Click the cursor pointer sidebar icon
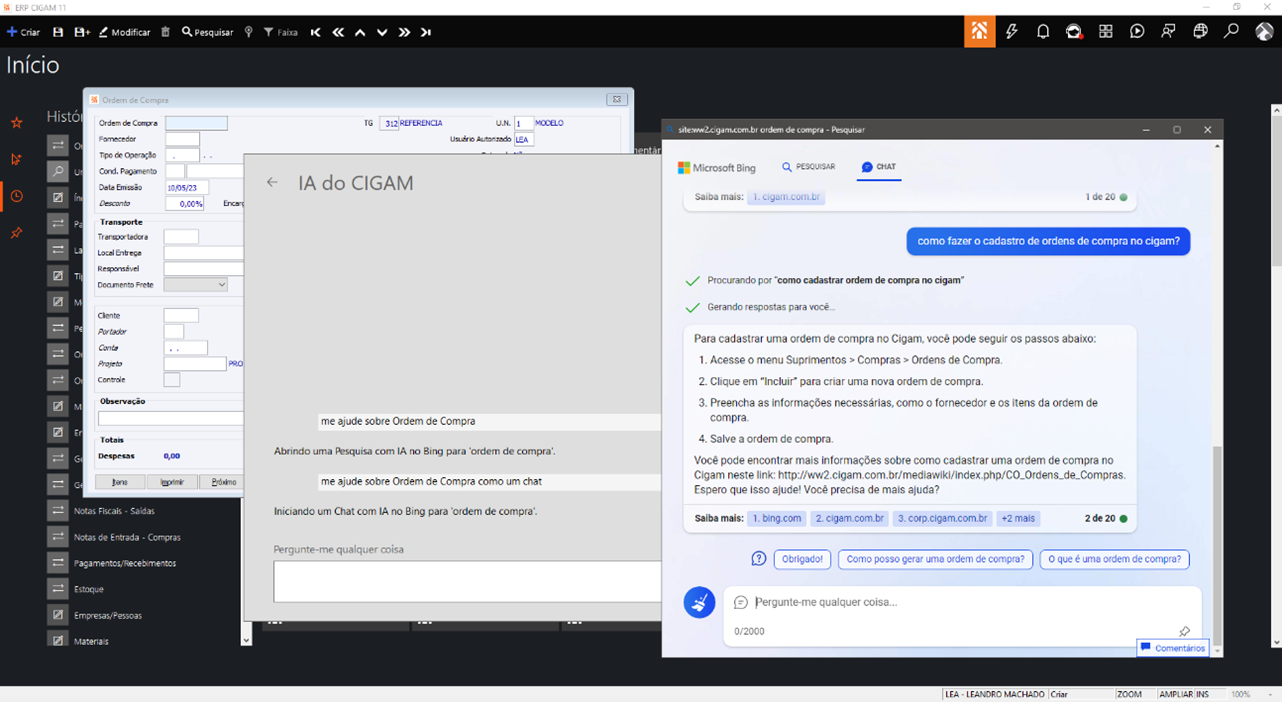The height and width of the screenshot is (702, 1282). [x=16, y=159]
